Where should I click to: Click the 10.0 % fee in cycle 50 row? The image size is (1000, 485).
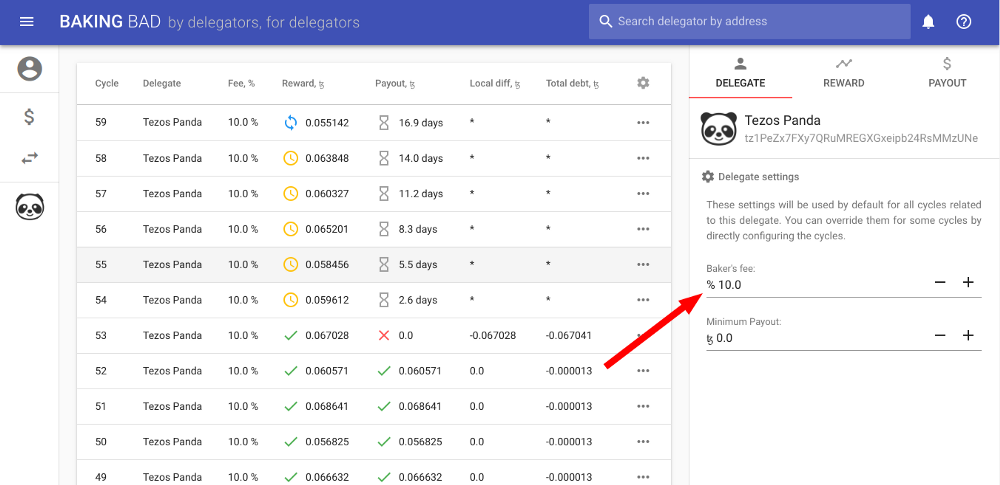243,442
